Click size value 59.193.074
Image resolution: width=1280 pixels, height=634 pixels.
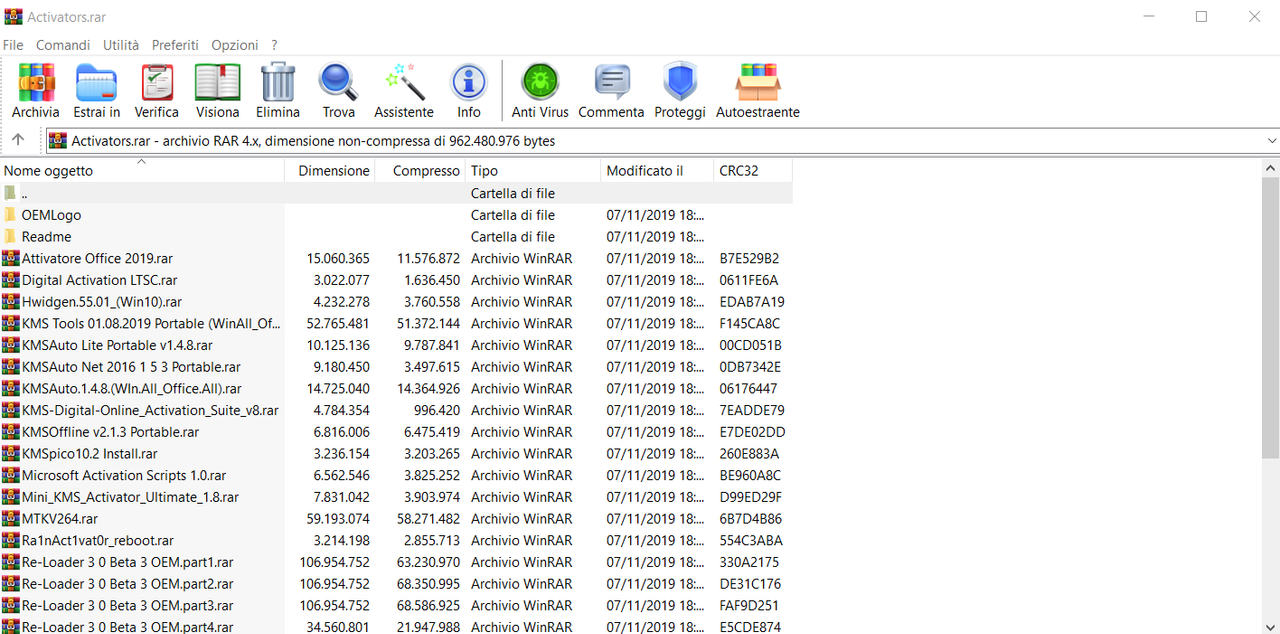(x=338, y=519)
